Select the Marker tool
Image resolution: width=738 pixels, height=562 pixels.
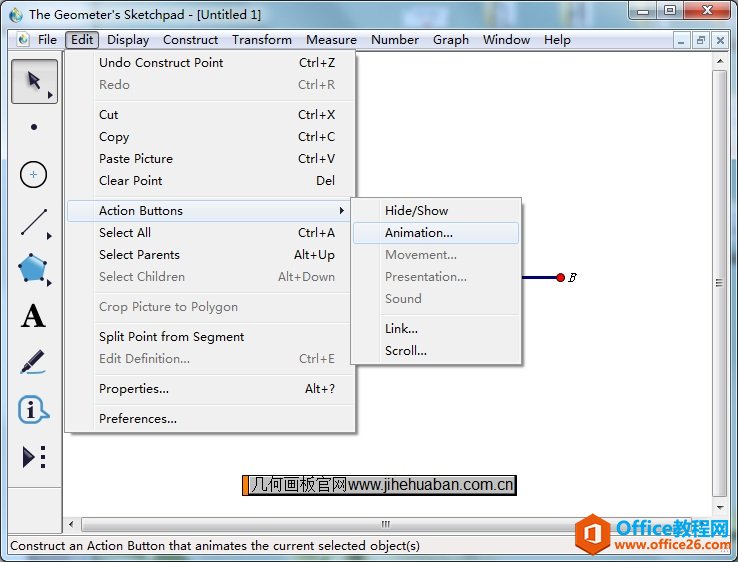[33, 361]
